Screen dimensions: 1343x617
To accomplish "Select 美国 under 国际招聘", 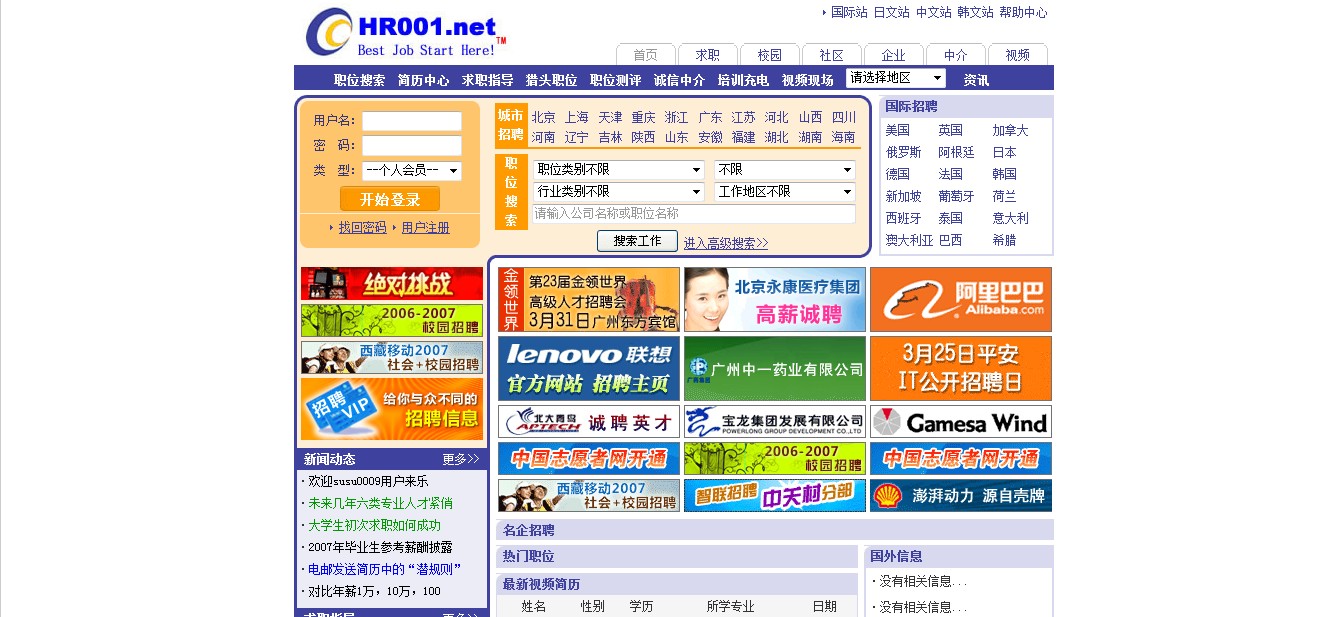I will 898,130.
